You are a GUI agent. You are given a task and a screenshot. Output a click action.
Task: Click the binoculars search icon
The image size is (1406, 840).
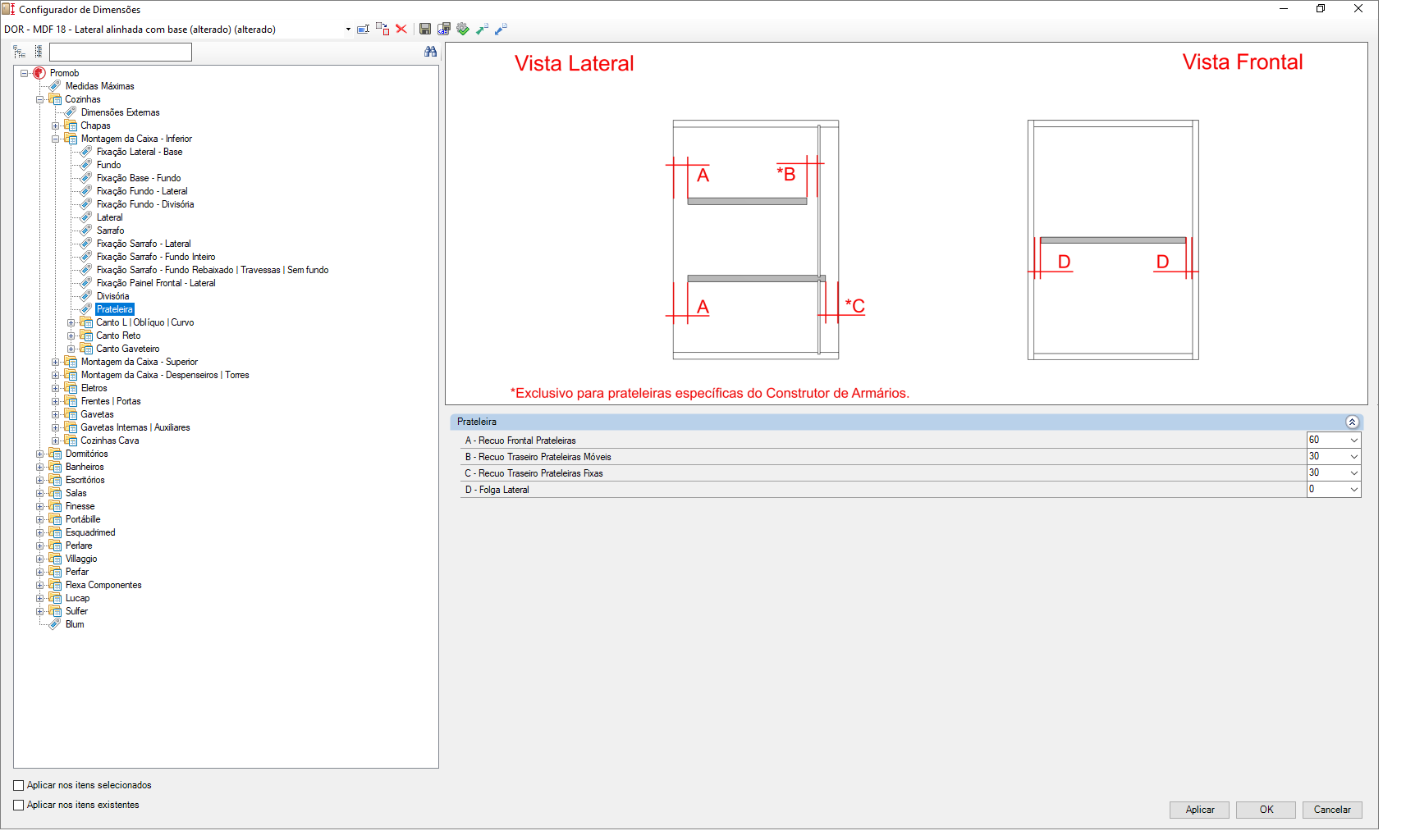point(430,52)
